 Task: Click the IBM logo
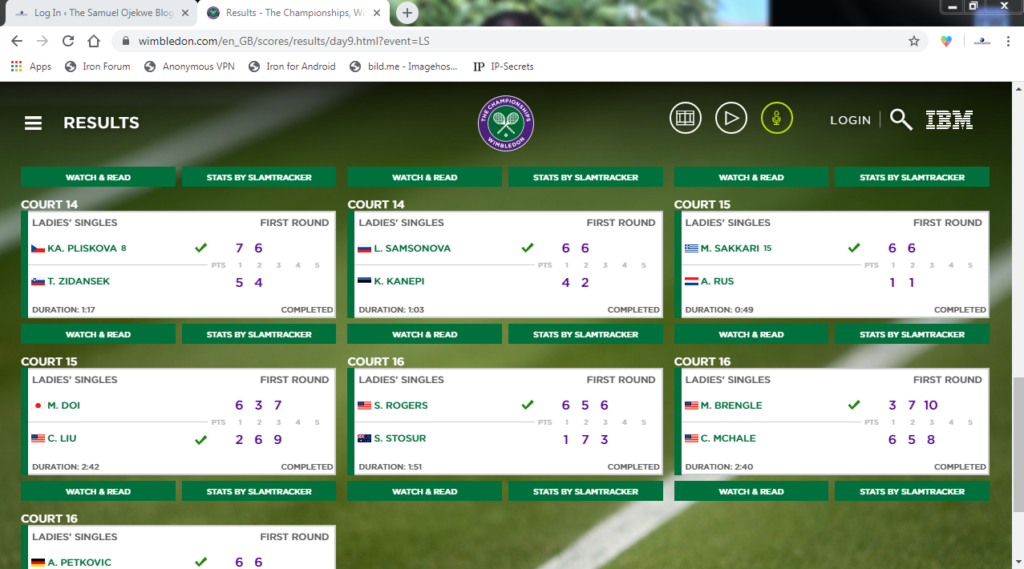(x=949, y=120)
